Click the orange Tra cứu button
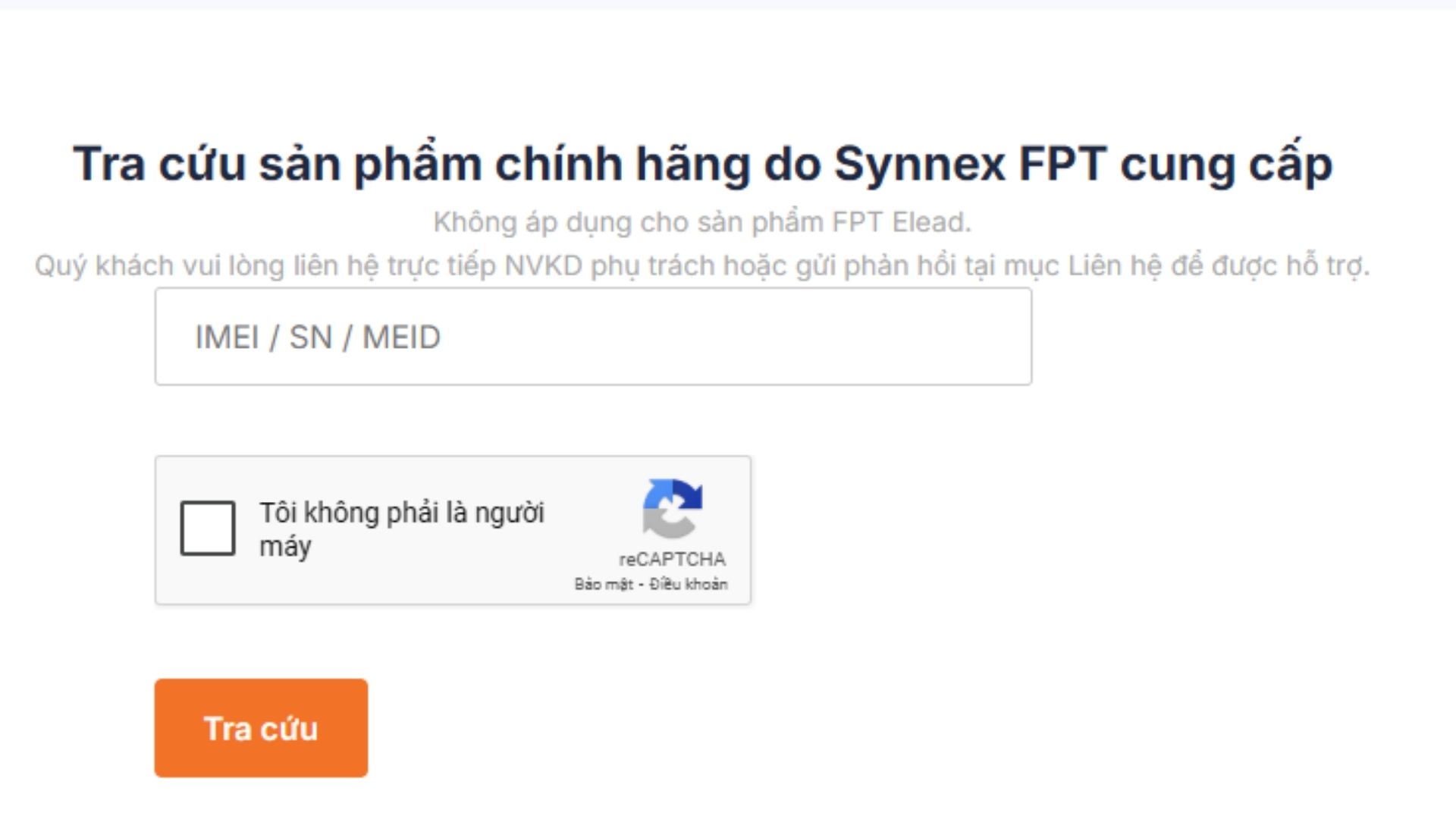Viewport: 1456px width, 819px height. coord(261,728)
